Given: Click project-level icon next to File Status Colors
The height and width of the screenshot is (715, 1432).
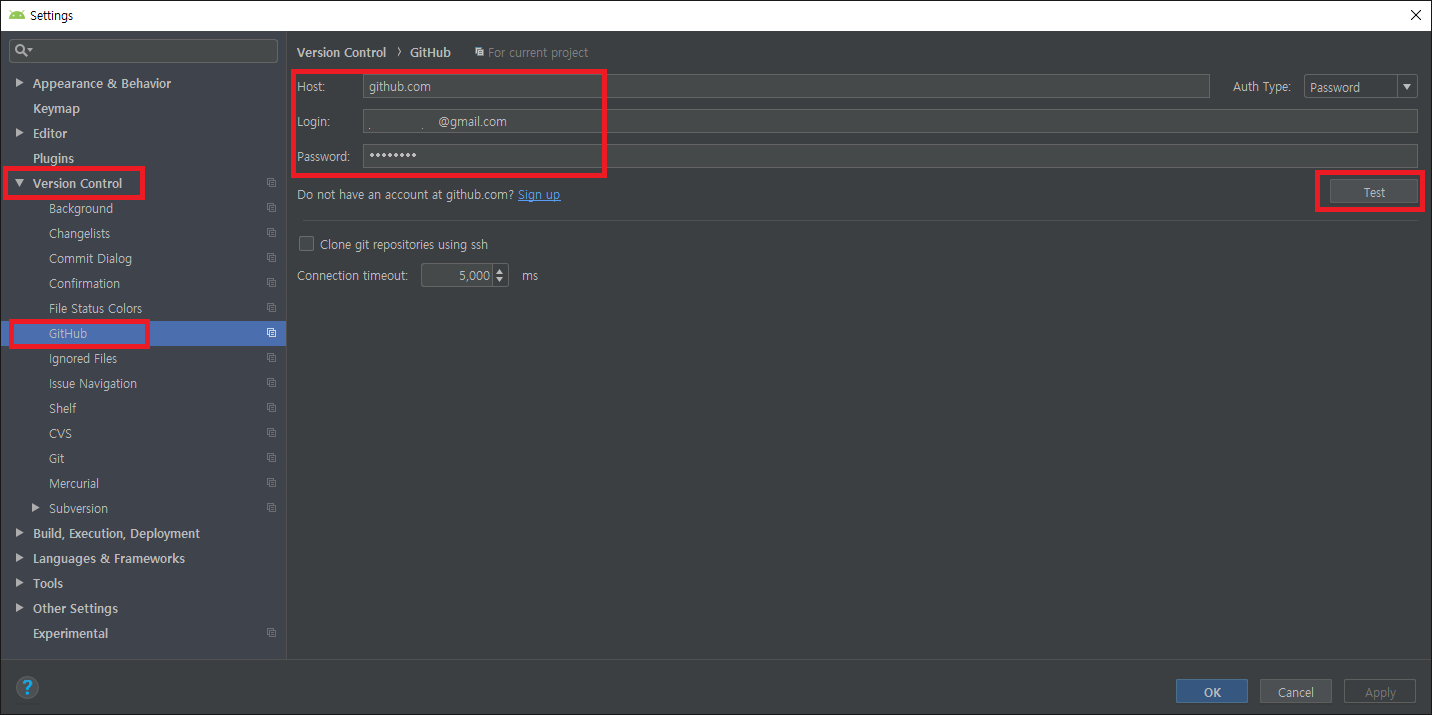Looking at the screenshot, I should pos(271,308).
